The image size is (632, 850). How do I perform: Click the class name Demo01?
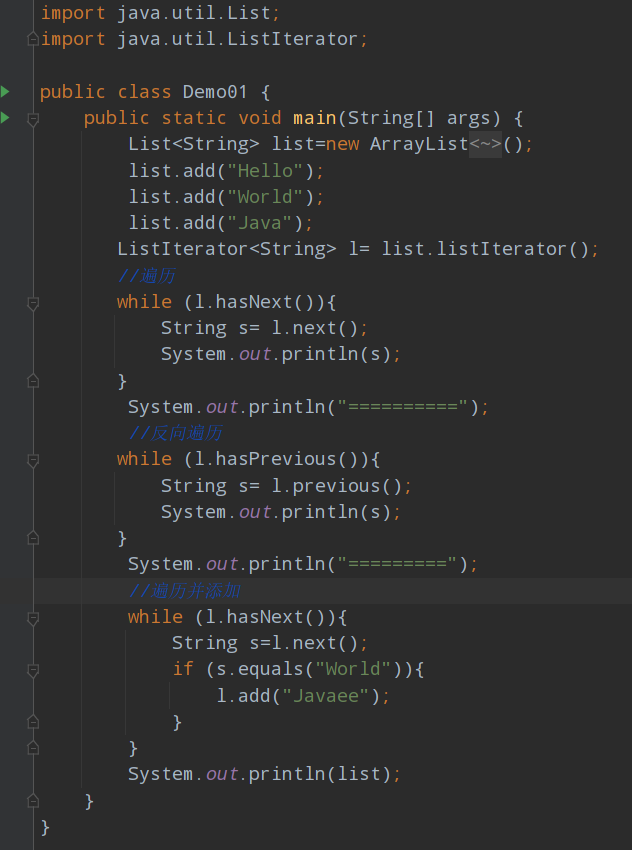coord(215,92)
